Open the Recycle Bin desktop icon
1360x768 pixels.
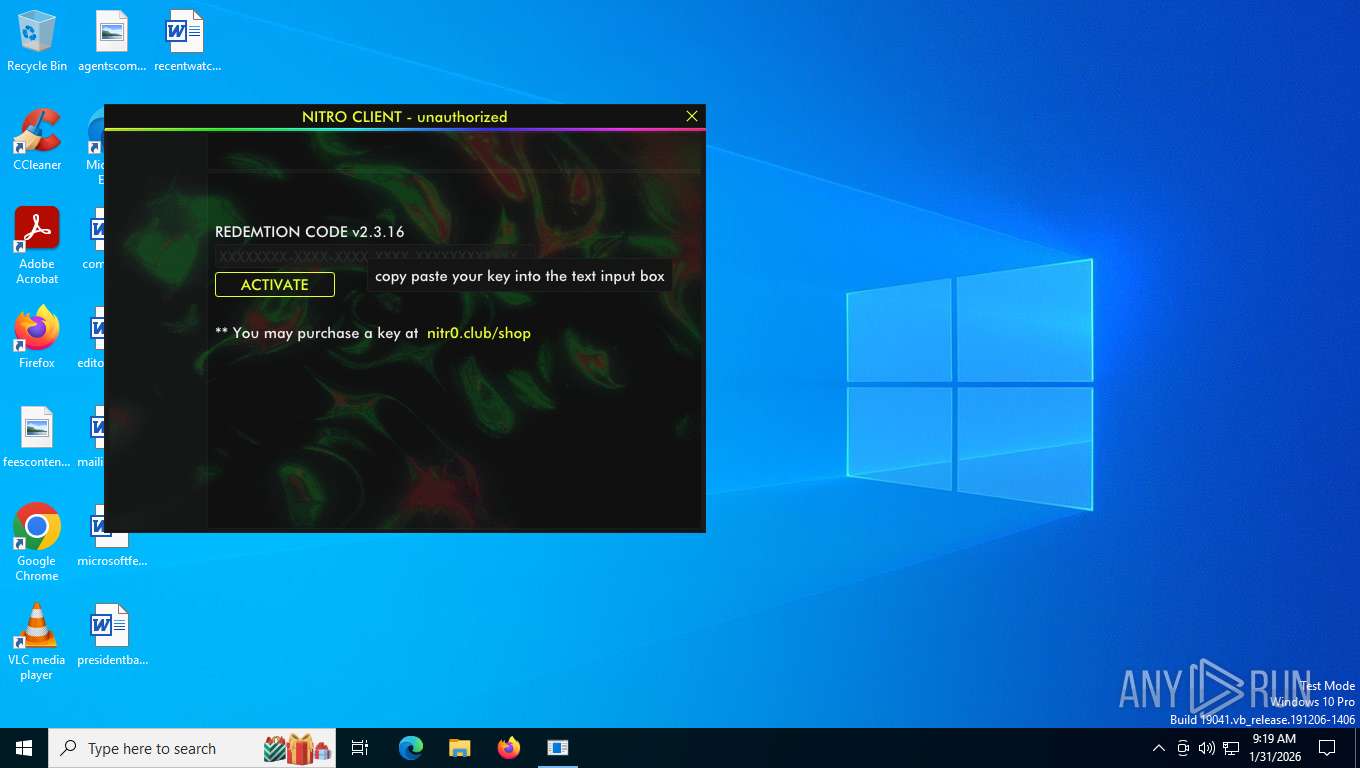pyautogui.click(x=37, y=42)
